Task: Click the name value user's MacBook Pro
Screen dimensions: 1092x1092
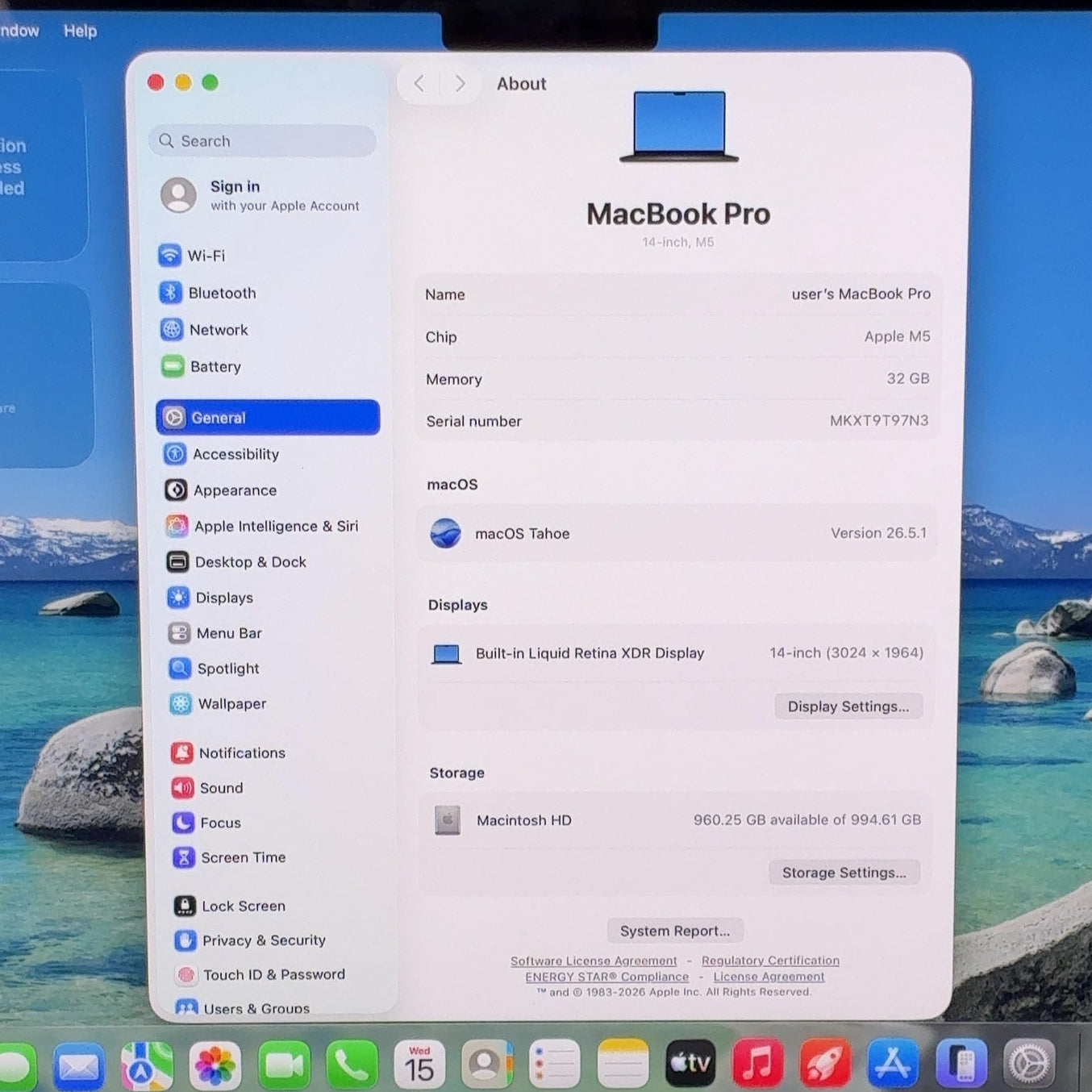Action: [861, 294]
